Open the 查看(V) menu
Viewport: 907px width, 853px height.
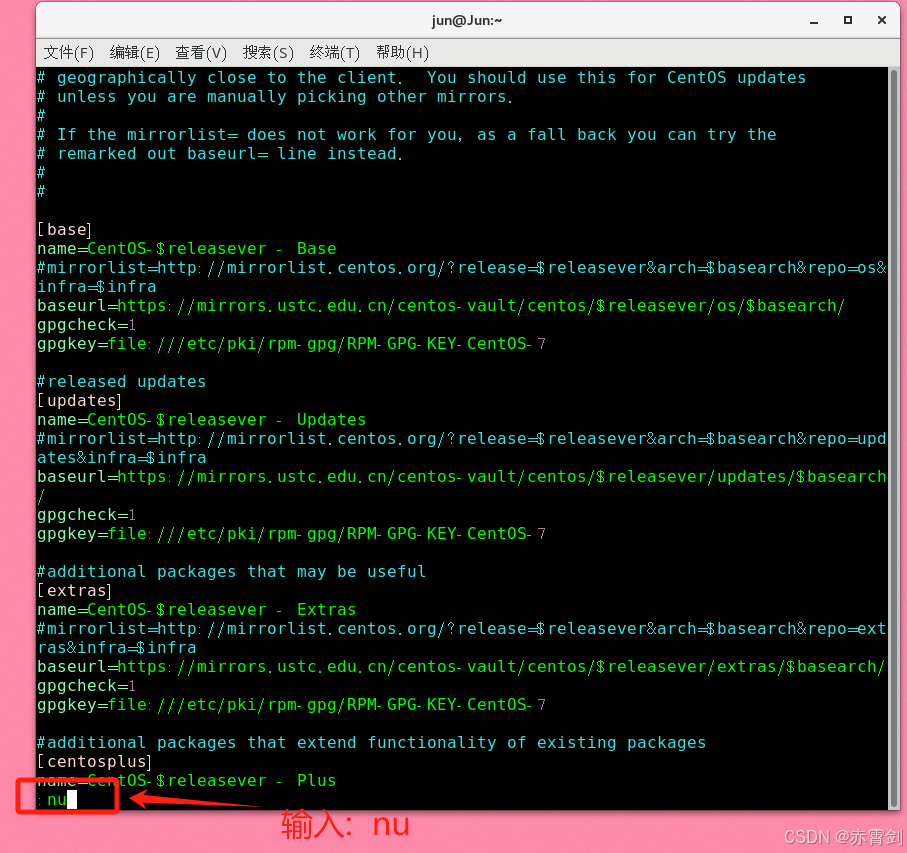201,53
